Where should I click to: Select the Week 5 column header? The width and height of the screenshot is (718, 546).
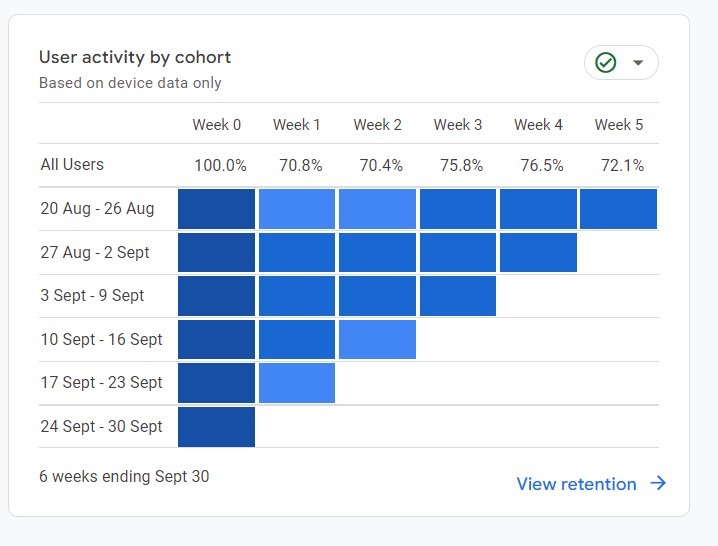point(619,125)
